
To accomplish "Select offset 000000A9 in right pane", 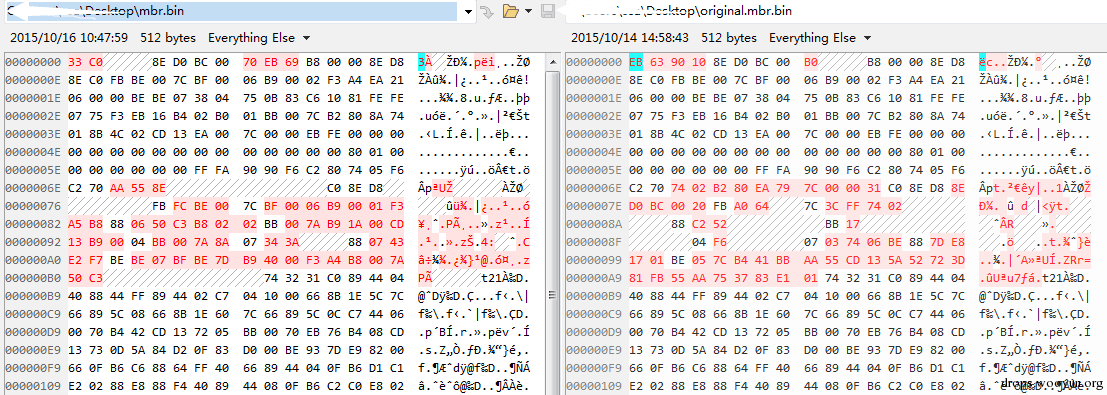I will tap(593, 278).
